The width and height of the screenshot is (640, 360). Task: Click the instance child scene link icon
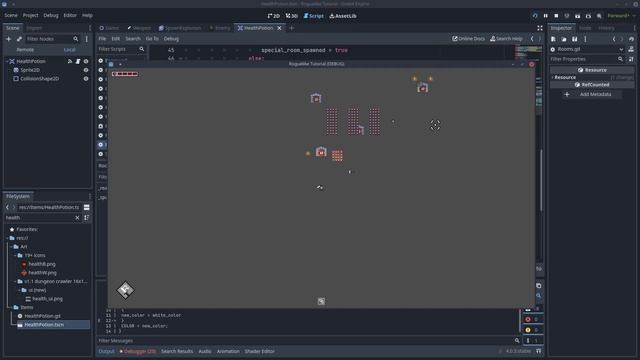pyautogui.click(x=19, y=39)
